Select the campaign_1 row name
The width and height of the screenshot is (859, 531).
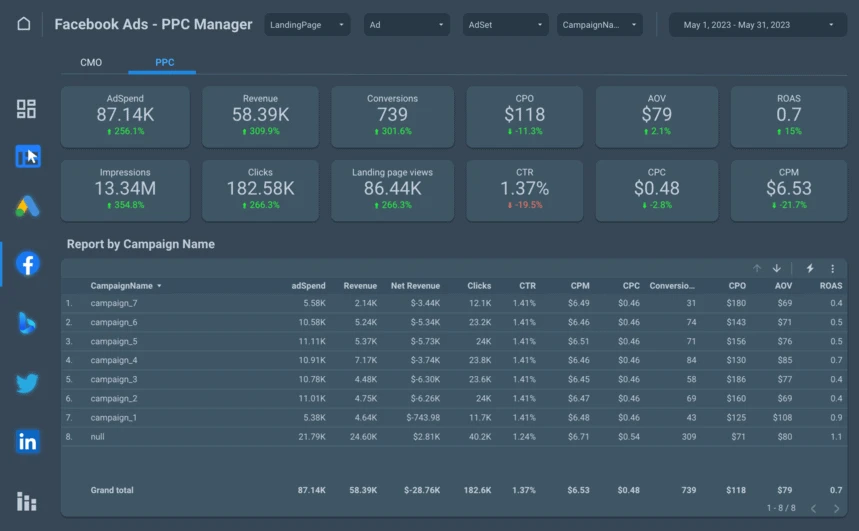[x=114, y=418]
